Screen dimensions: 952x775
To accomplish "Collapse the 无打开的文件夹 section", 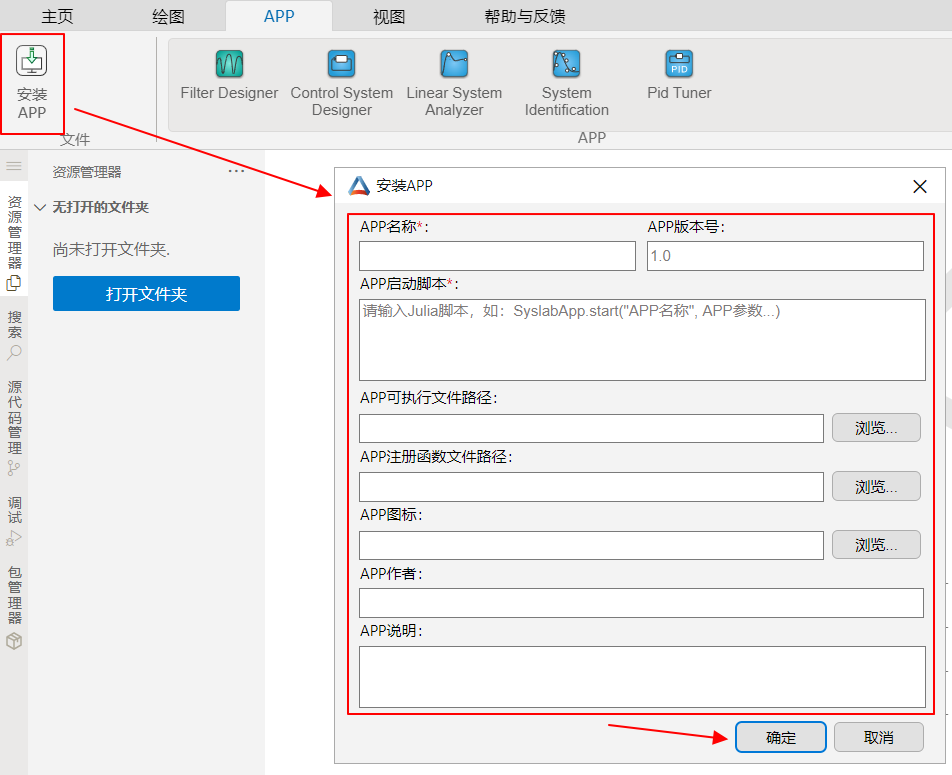I will coord(39,207).
